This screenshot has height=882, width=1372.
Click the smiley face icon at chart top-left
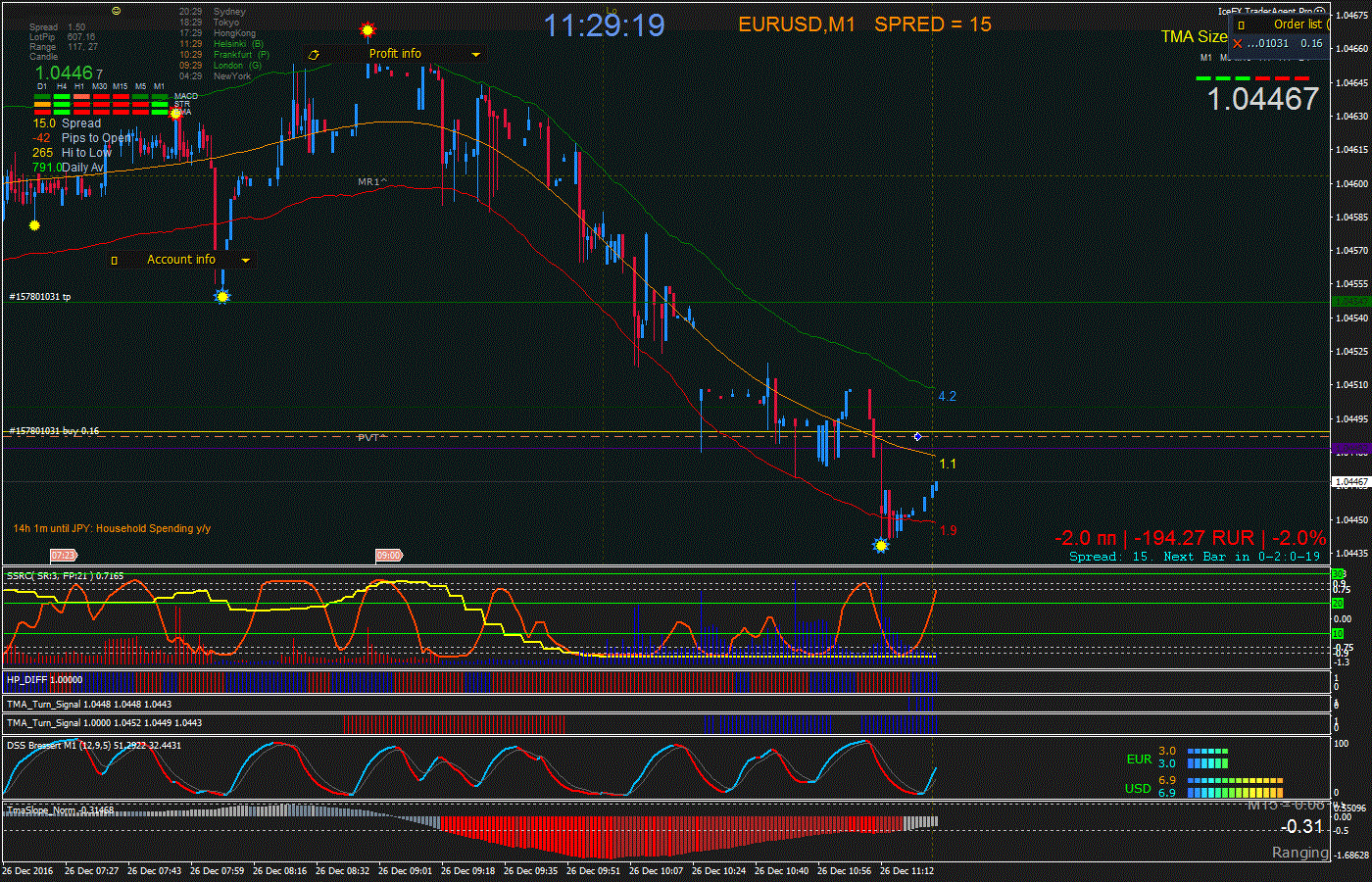(x=117, y=11)
